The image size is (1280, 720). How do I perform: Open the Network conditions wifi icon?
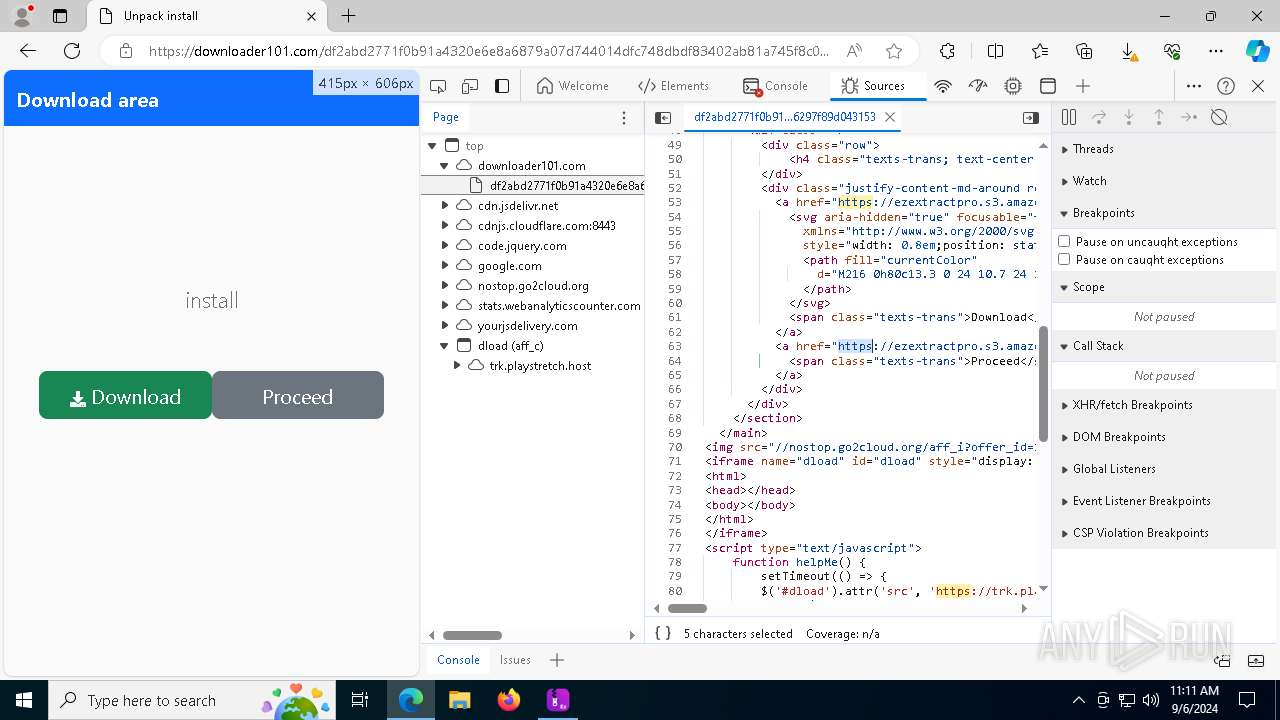pyautogui.click(x=942, y=86)
